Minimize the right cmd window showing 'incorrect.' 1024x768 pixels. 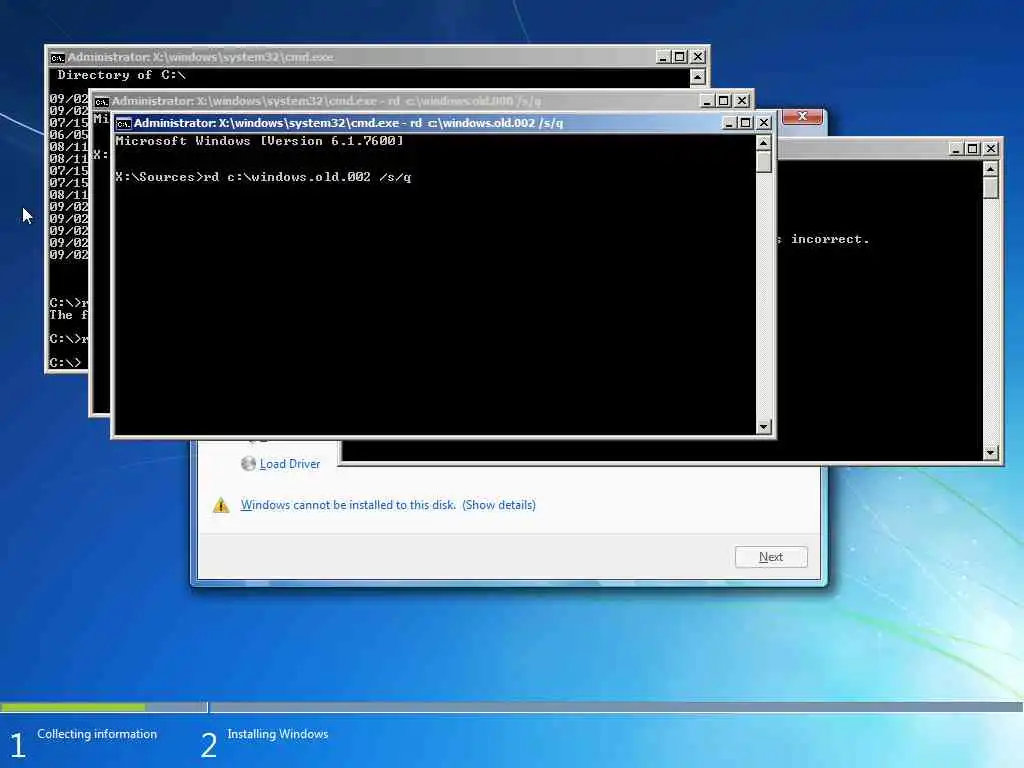tap(956, 149)
